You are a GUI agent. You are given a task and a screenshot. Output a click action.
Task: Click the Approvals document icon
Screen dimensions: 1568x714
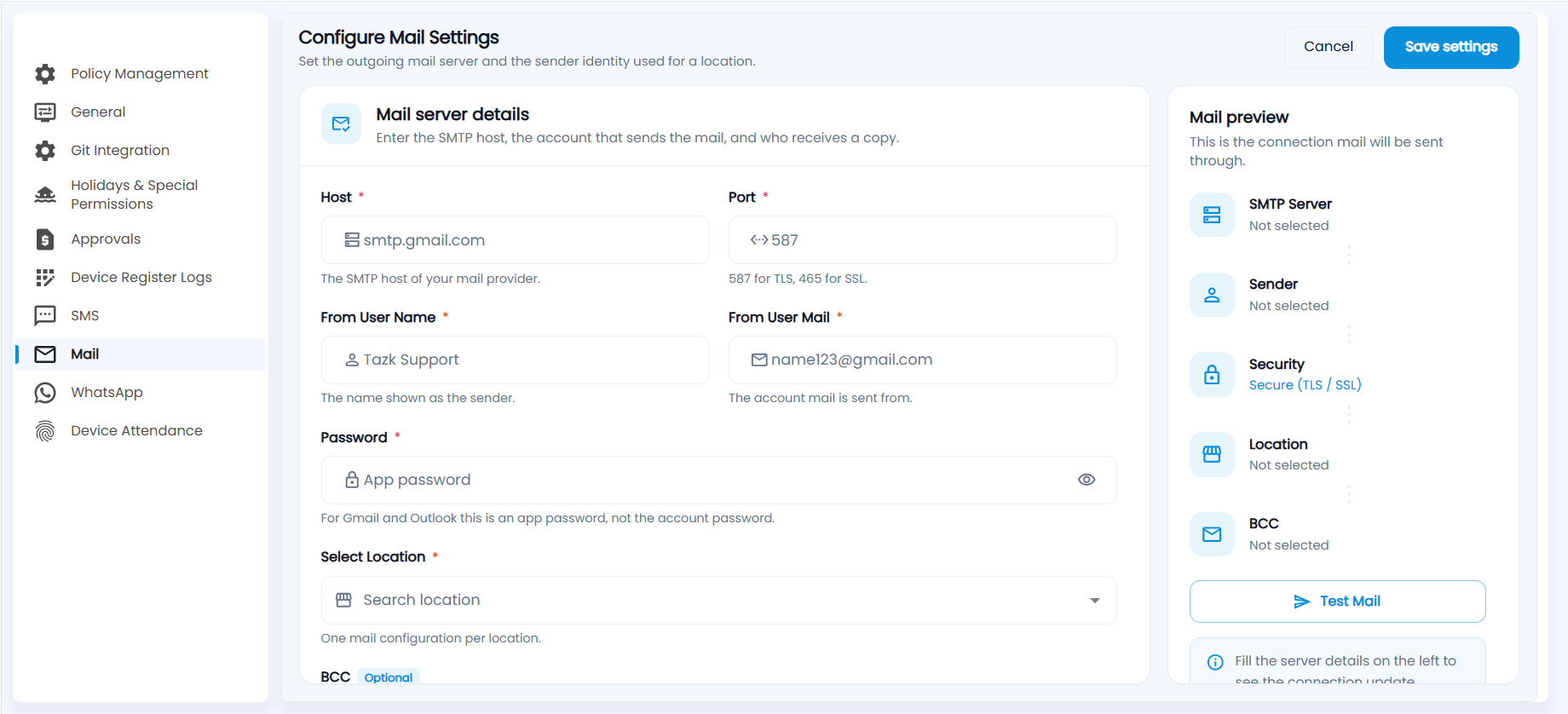45,239
